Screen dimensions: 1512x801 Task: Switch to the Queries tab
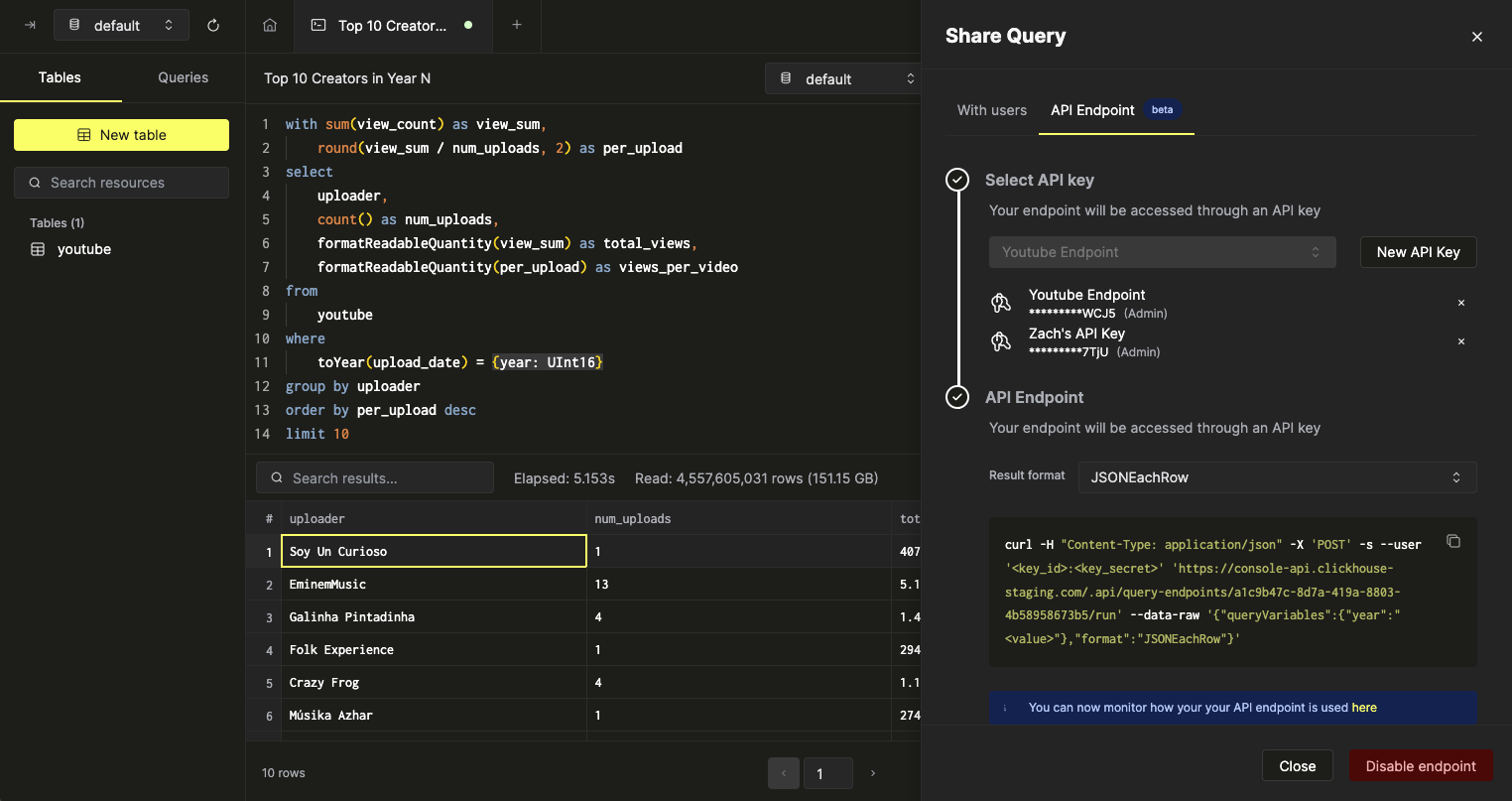pos(183,77)
